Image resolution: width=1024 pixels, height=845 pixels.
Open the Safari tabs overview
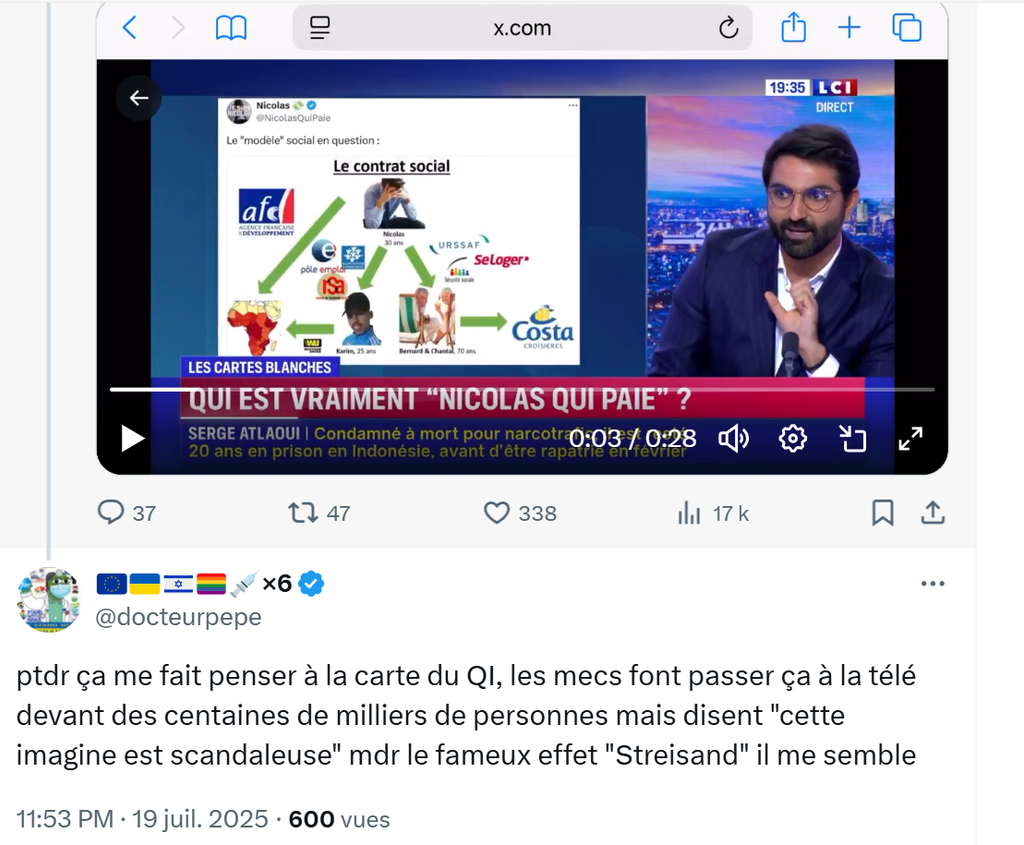click(x=906, y=28)
